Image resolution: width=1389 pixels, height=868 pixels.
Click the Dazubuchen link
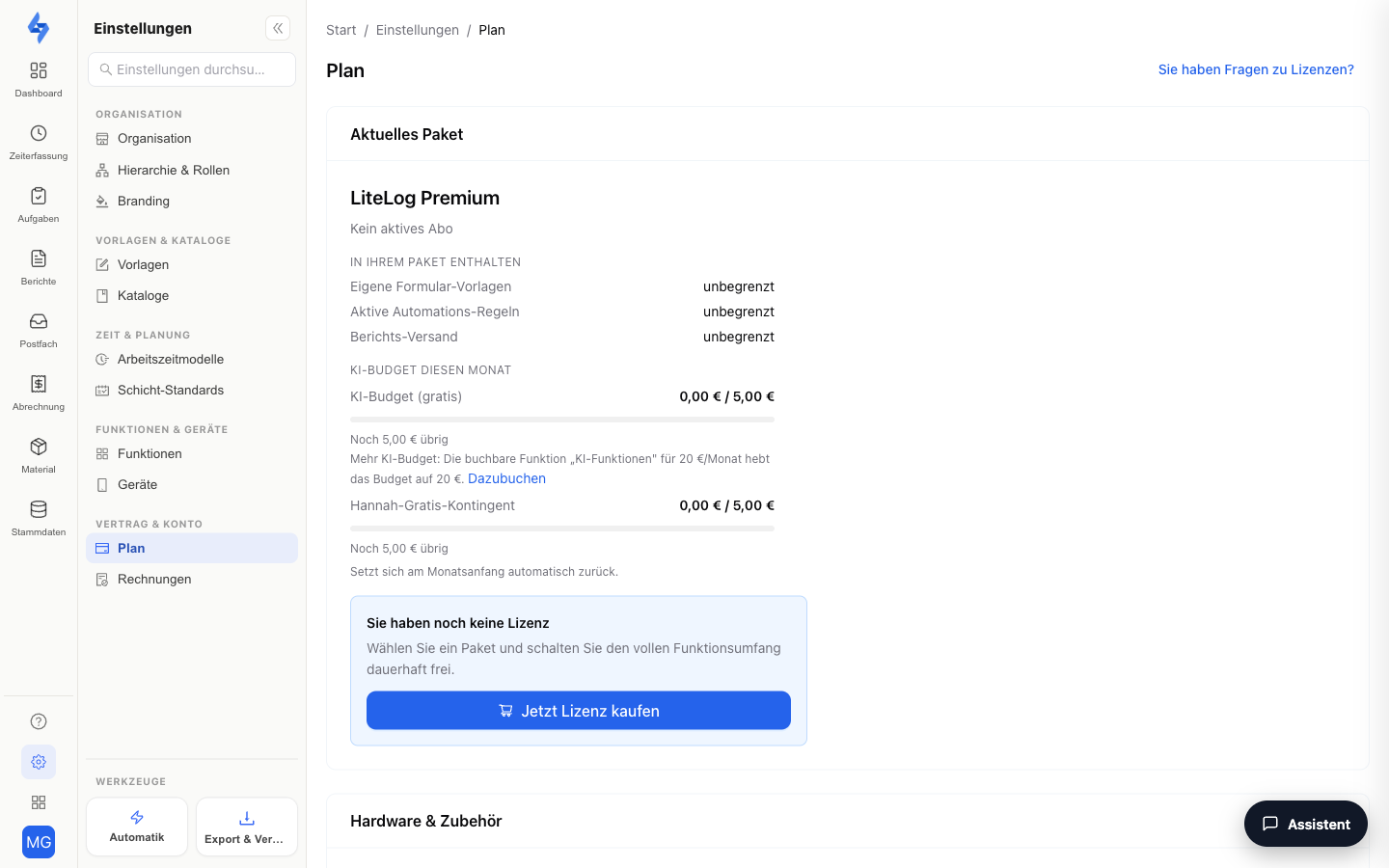pyautogui.click(x=506, y=478)
